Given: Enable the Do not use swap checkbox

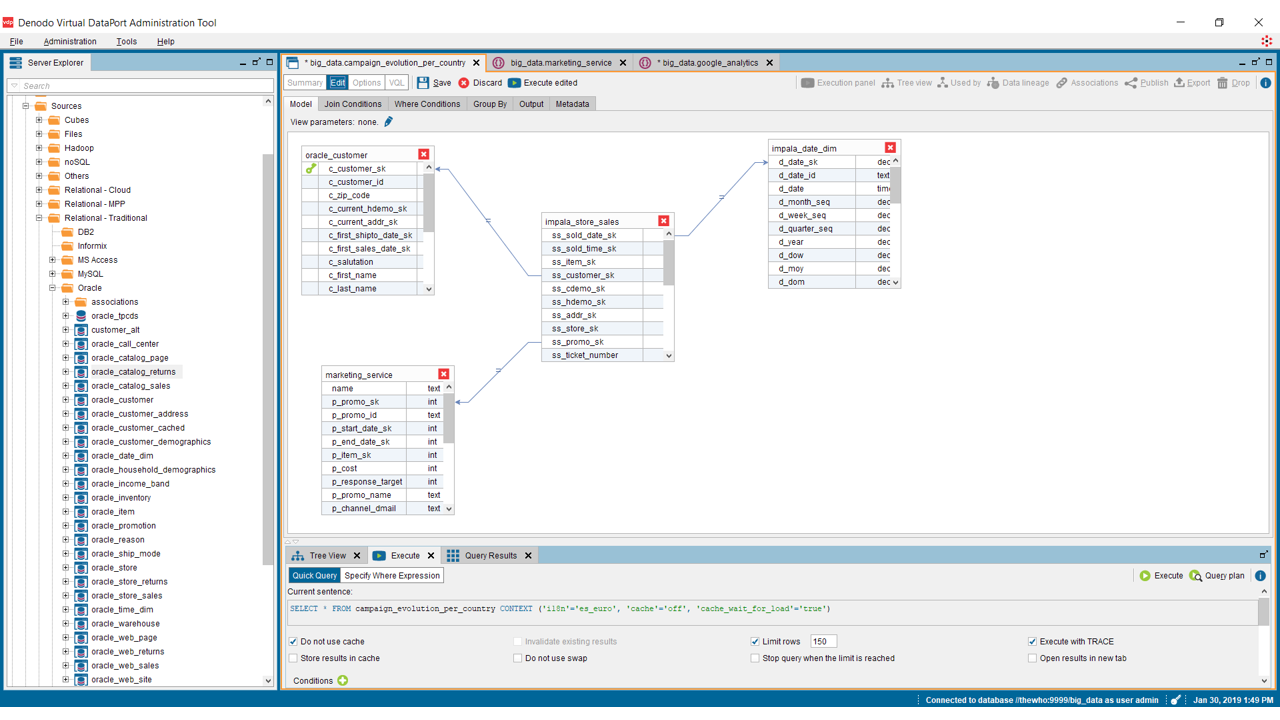Looking at the screenshot, I should pyautogui.click(x=517, y=659).
